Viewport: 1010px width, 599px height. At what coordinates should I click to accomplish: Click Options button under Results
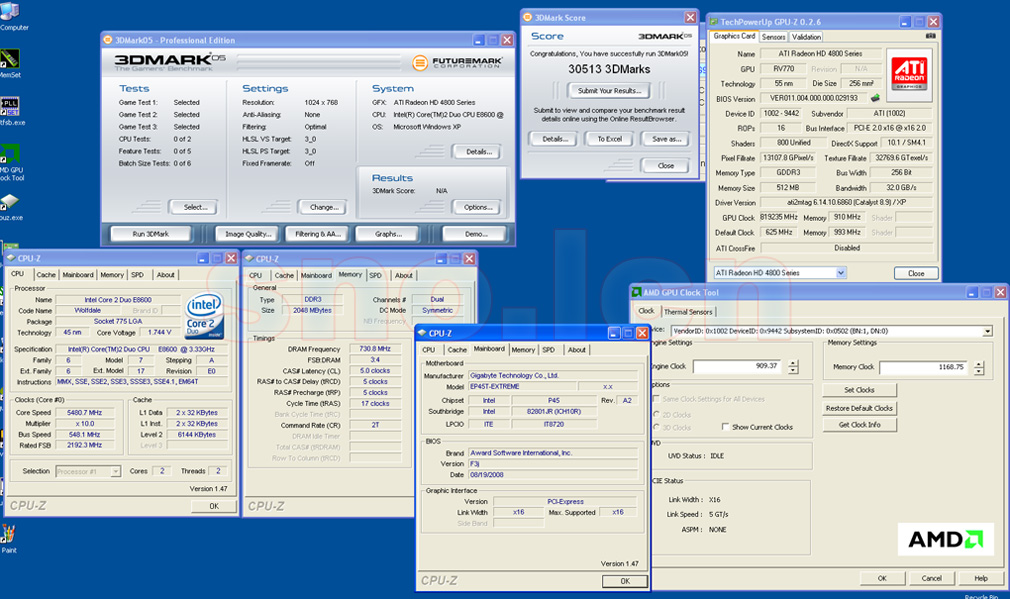(477, 207)
